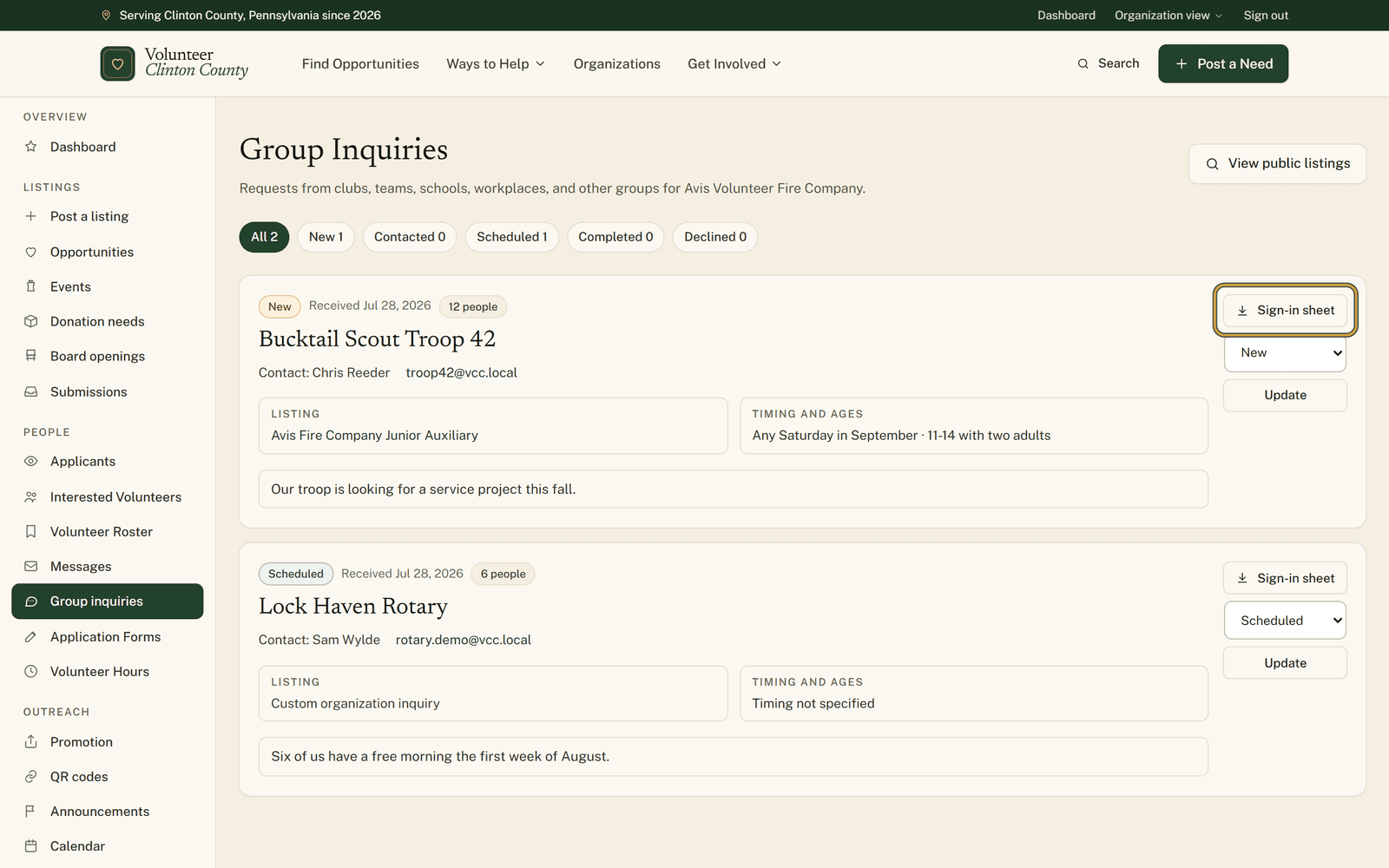The image size is (1389, 868).
Task: Expand the Ways to Help menu
Action: (x=496, y=63)
